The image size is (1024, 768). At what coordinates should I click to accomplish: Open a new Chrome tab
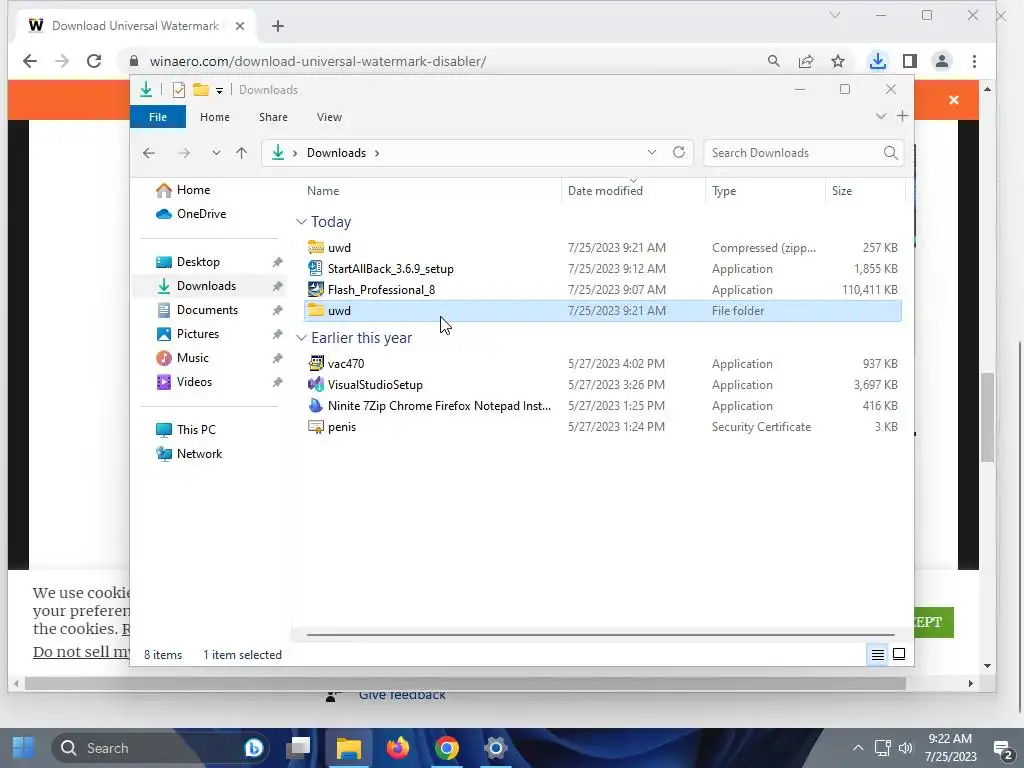pyautogui.click(x=278, y=26)
